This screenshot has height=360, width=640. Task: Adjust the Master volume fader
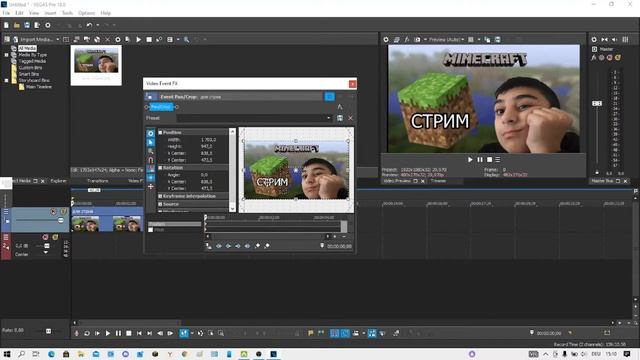[x=597, y=104]
